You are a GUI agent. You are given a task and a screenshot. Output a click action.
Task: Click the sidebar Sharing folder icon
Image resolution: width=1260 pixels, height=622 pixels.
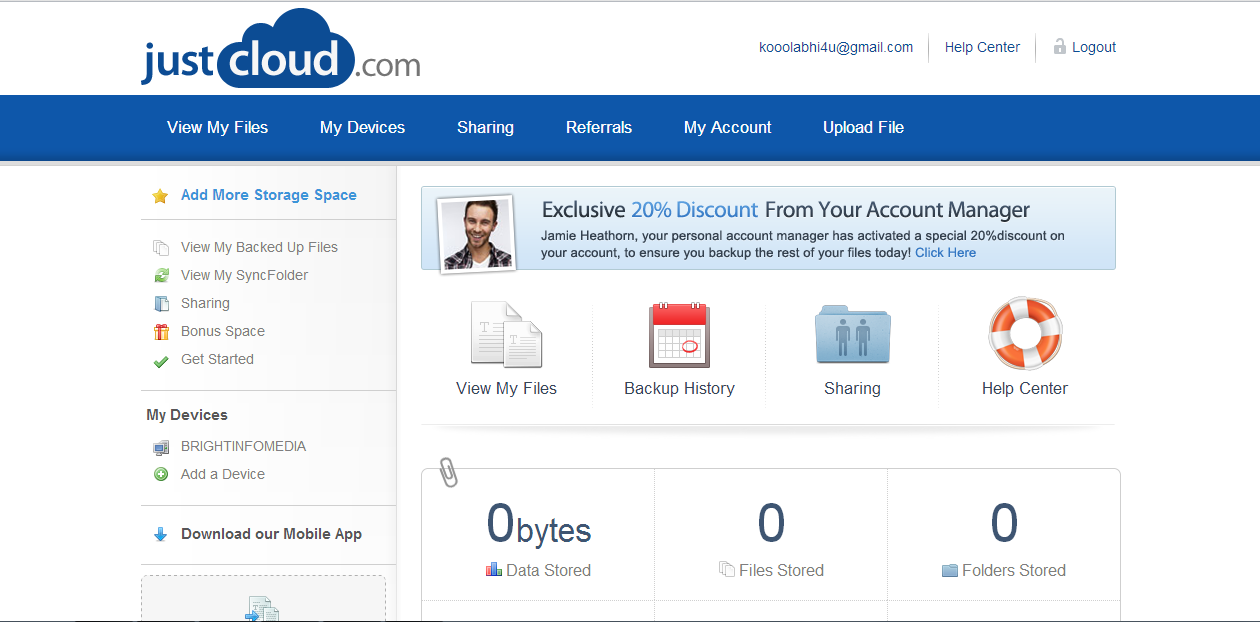click(x=161, y=303)
